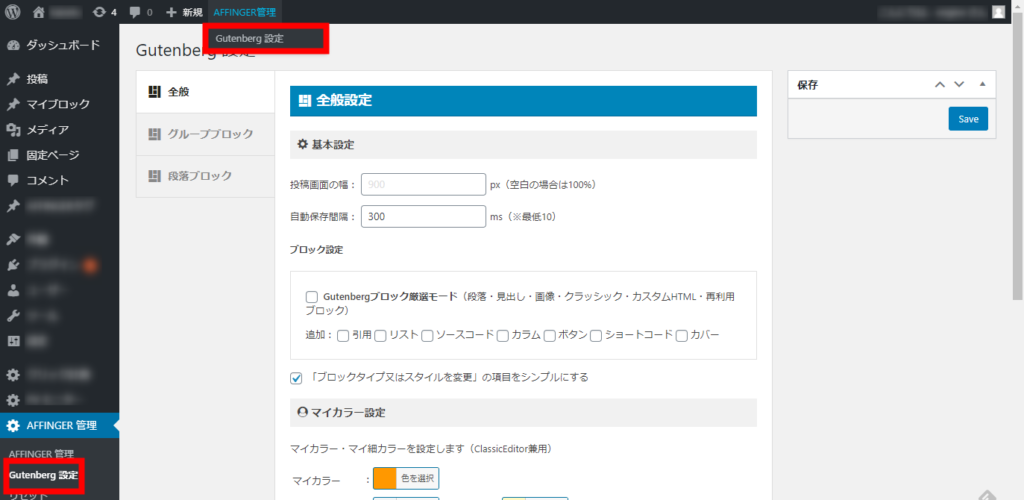Check the ボタン checkbox
1024x500 pixels.
(x=549, y=336)
